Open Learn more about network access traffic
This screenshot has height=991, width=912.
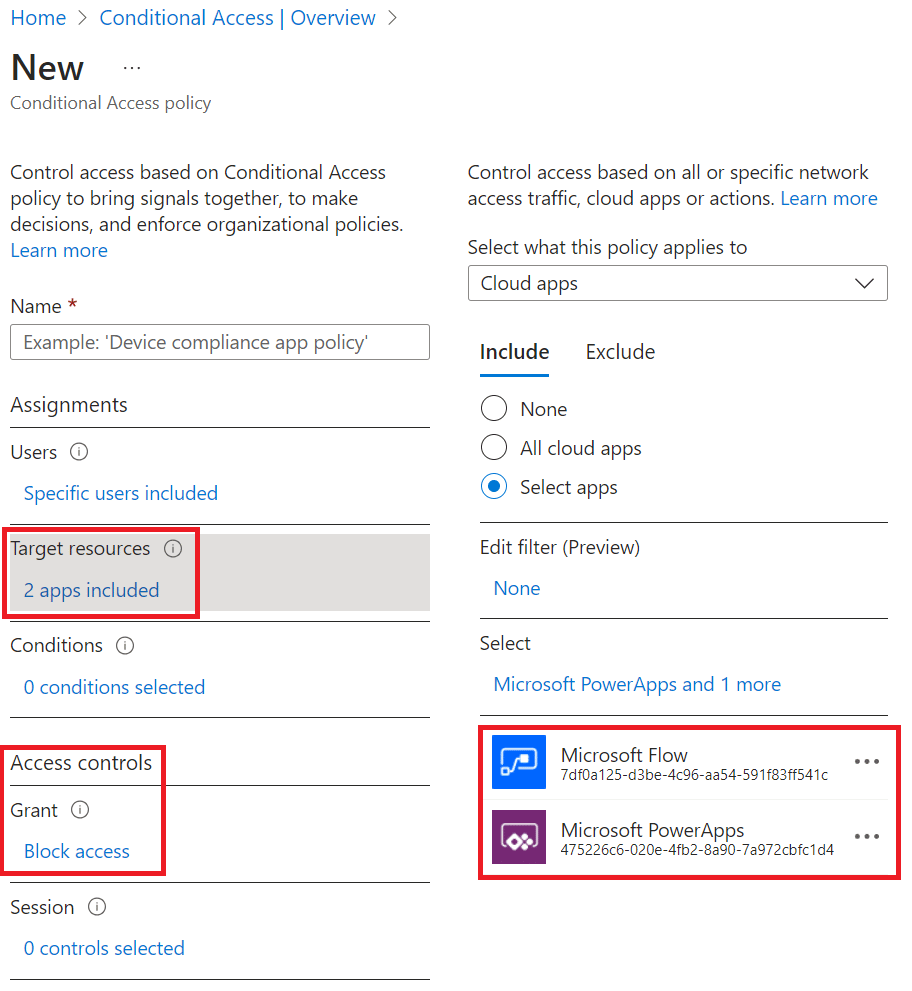click(829, 198)
